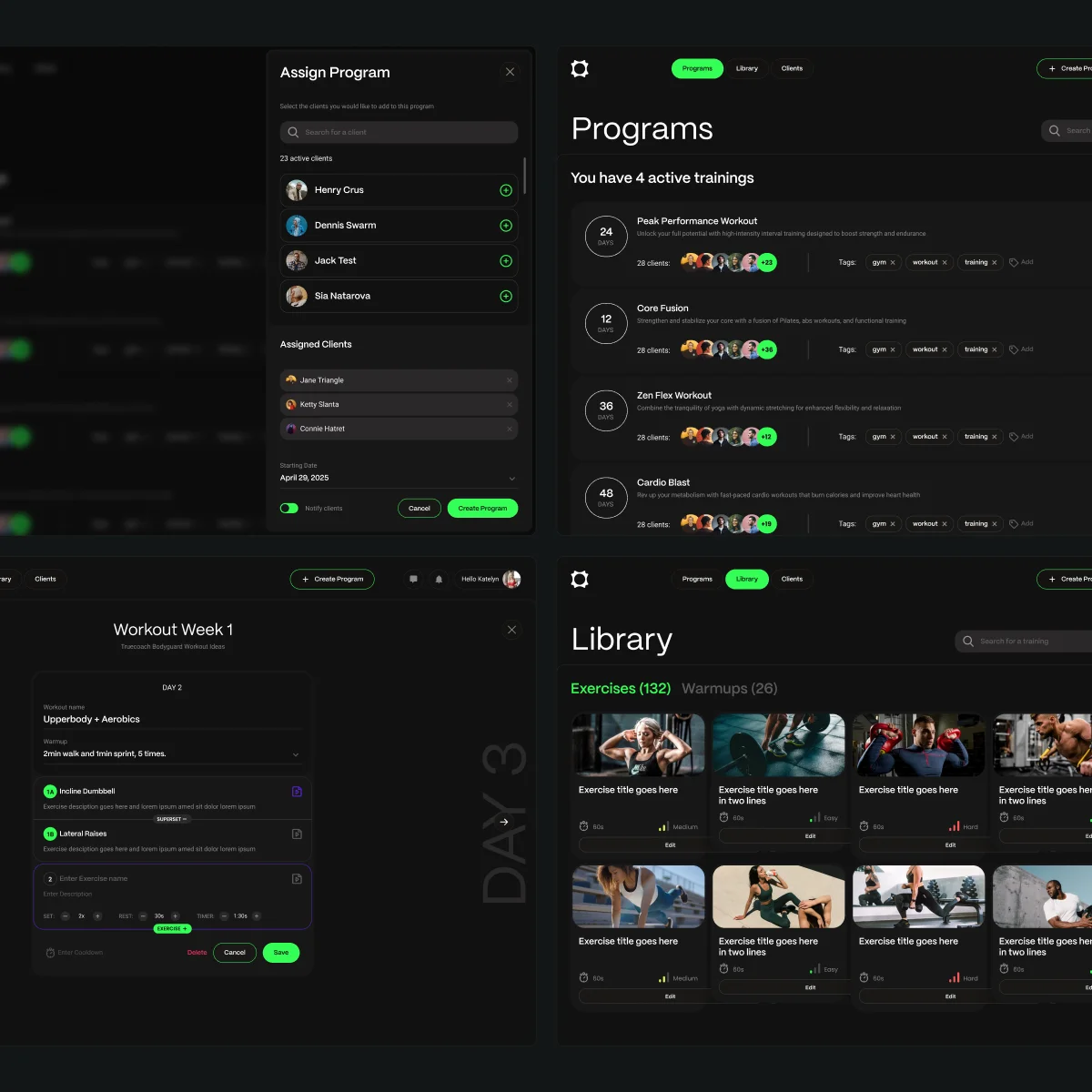Decrease the SET count

click(x=66, y=916)
